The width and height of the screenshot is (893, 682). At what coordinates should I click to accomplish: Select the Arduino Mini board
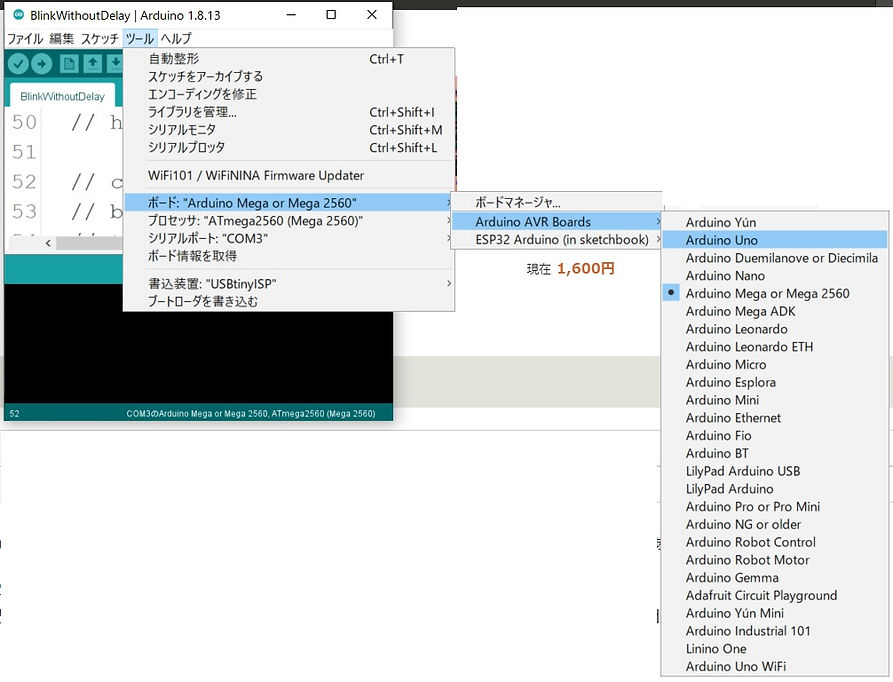(x=775, y=400)
